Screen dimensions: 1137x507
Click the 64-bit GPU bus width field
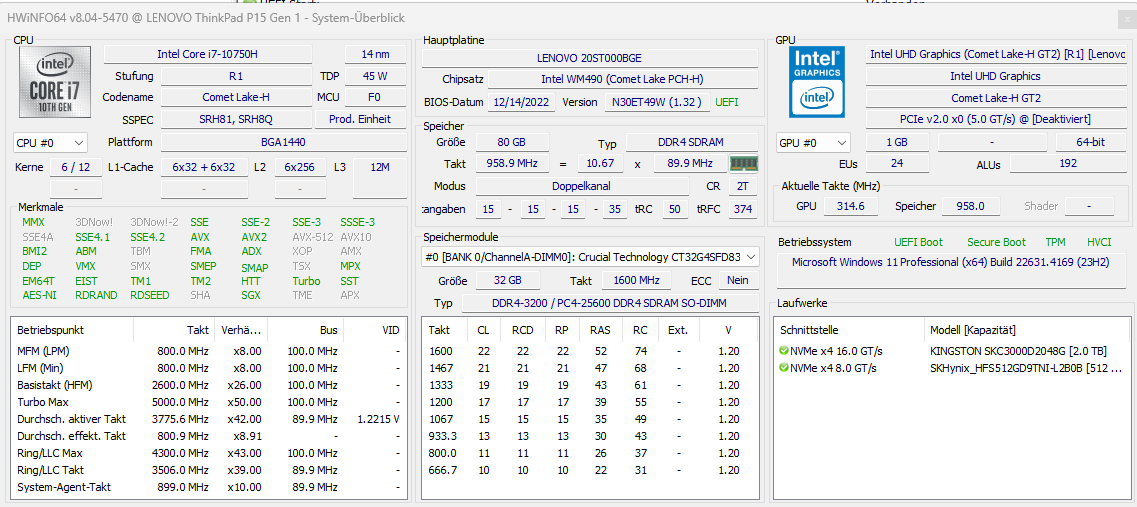pos(1091,142)
